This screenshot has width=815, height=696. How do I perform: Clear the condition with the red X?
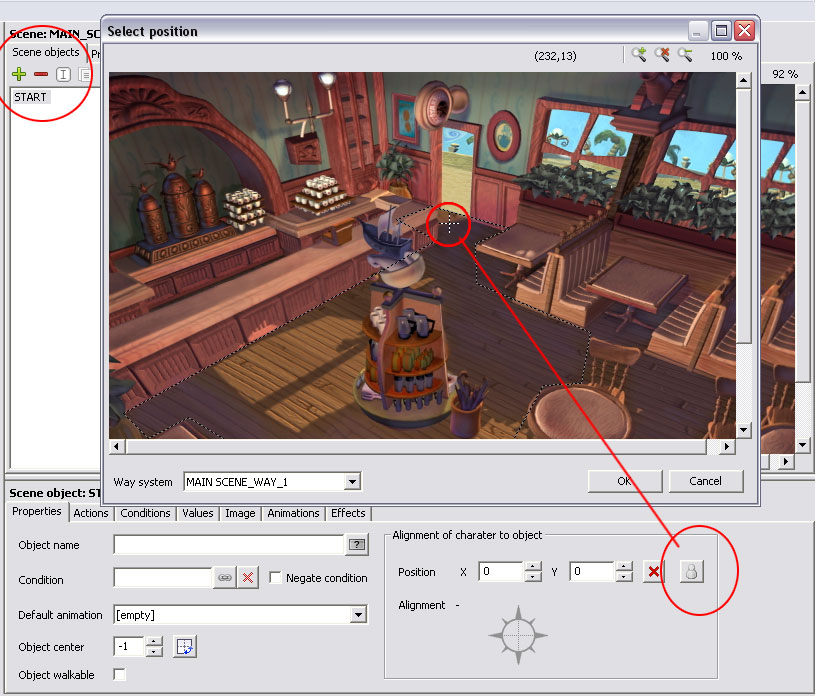click(x=248, y=577)
